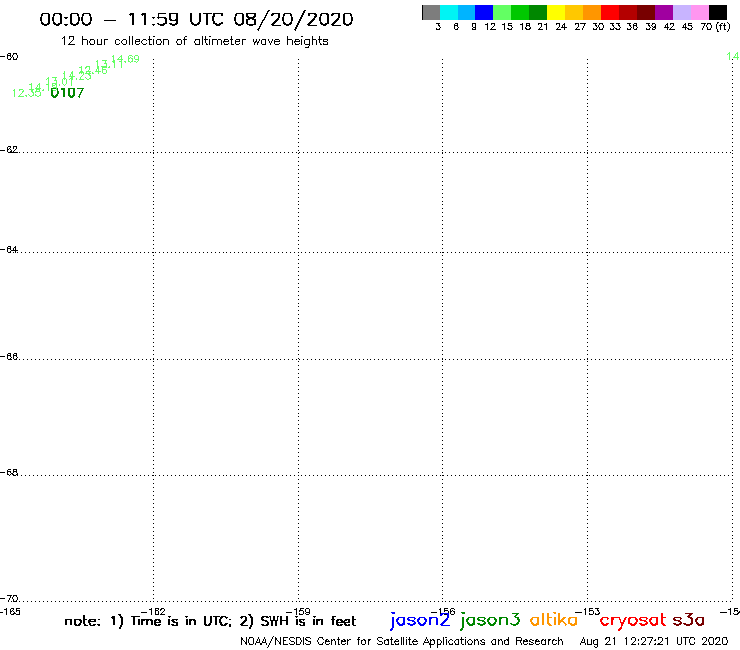This screenshot has height=650, width=740.
Task: Select the green jason3 legend label
Action: [x=490, y=620]
